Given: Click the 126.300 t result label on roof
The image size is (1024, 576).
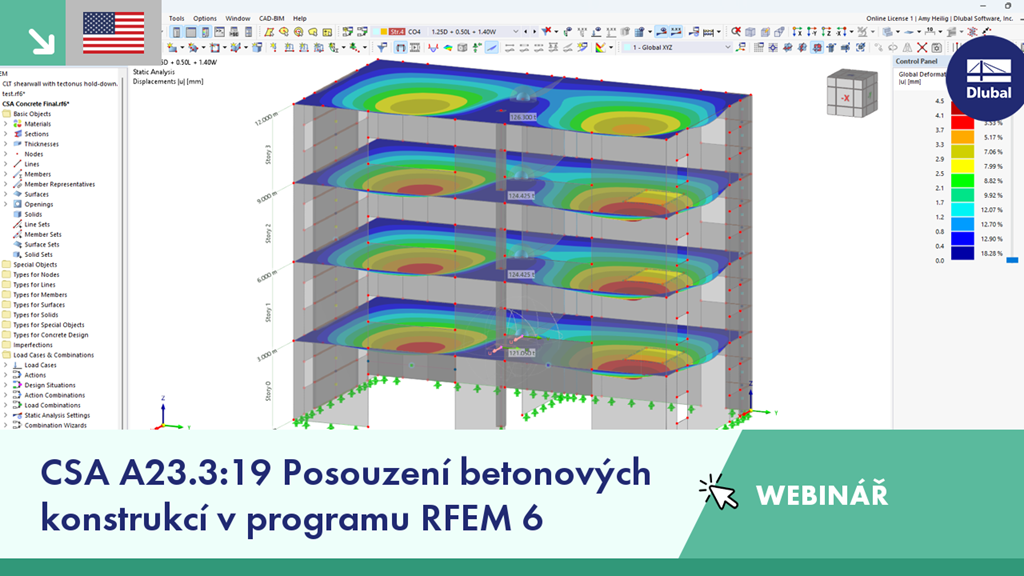Looking at the screenshot, I should pyautogui.click(x=523, y=117).
